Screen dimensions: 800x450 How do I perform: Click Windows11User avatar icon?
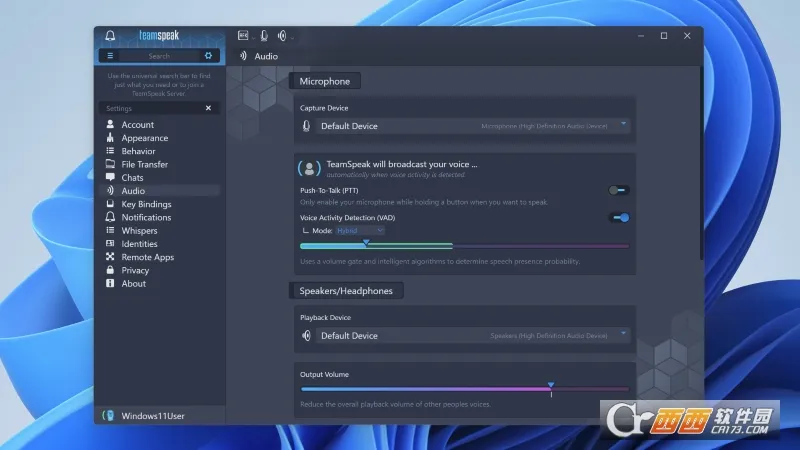tap(108, 415)
